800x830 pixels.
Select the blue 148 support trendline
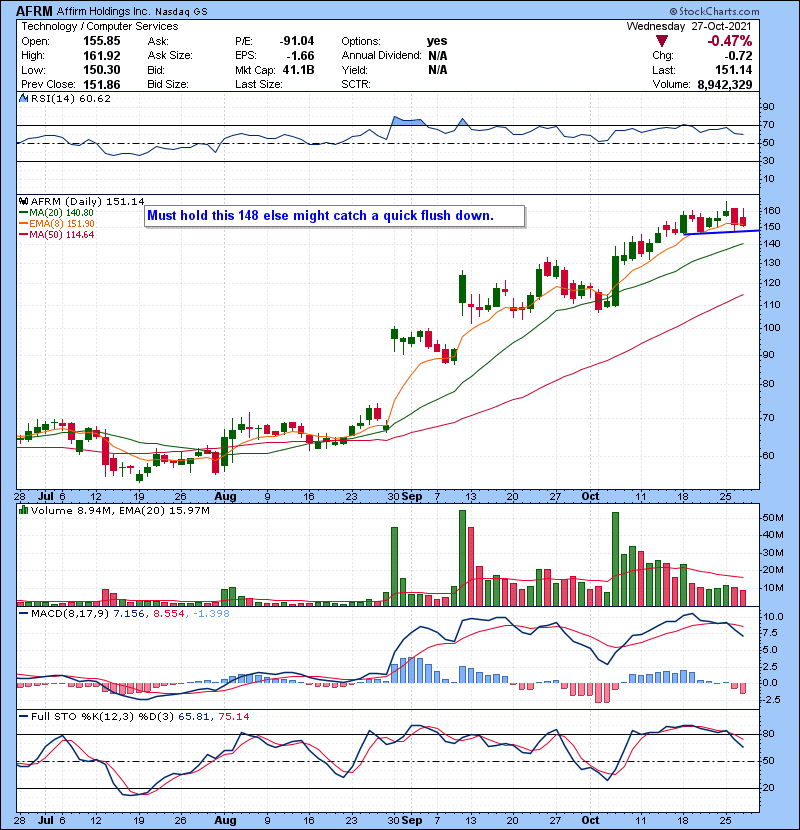pyautogui.click(x=722, y=232)
